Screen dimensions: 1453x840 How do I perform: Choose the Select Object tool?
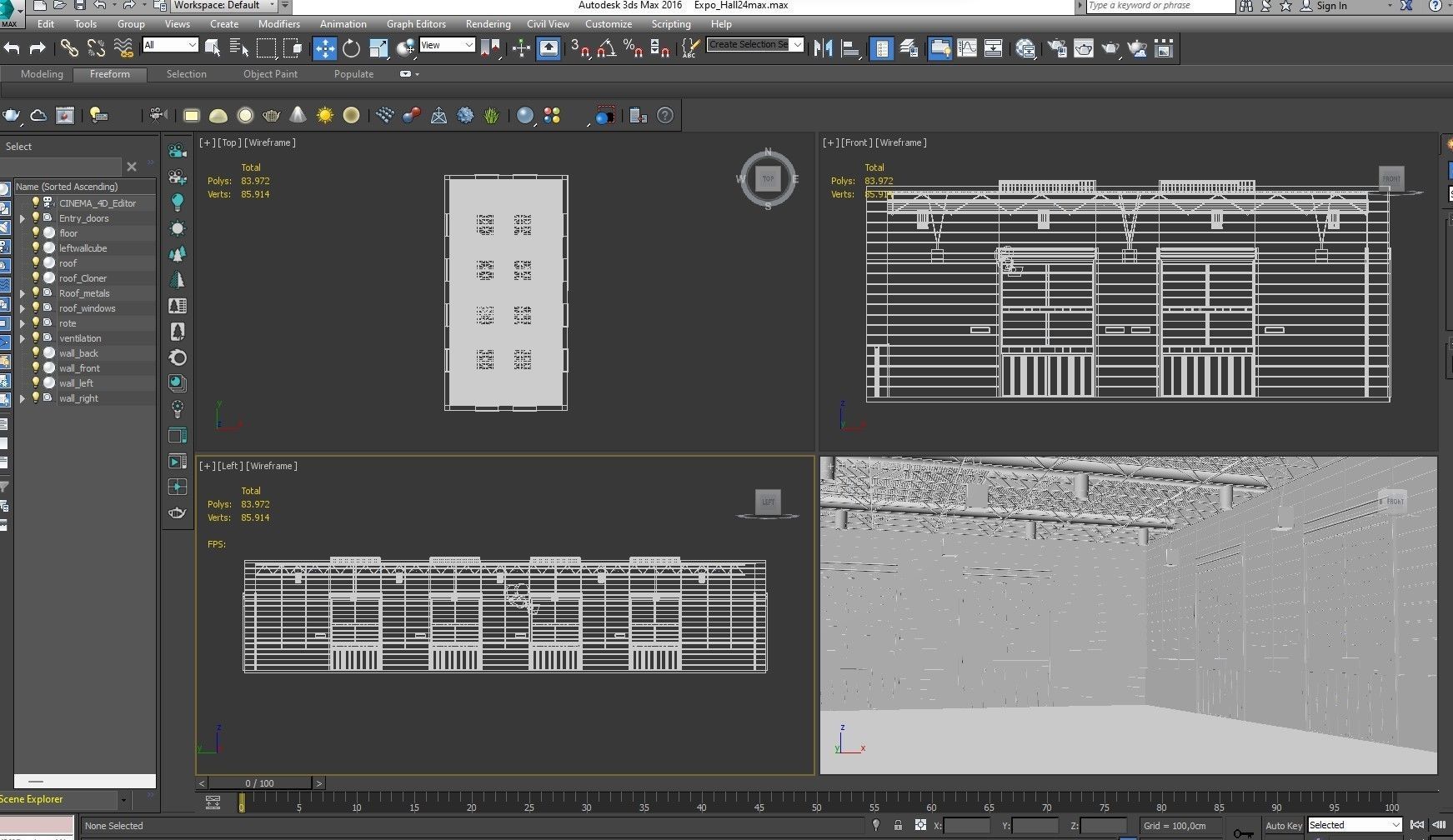[x=213, y=48]
